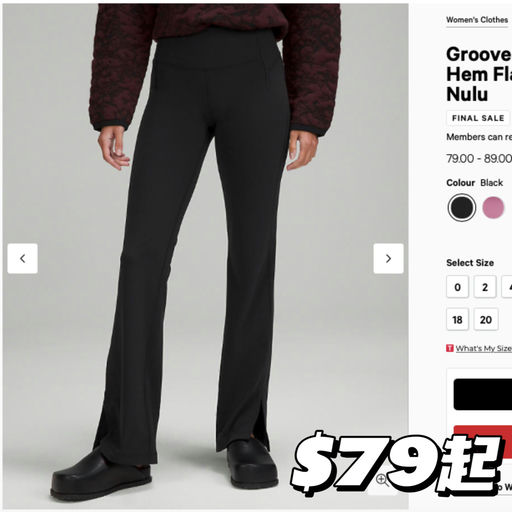Pick size 20

pyautogui.click(x=486, y=319)
